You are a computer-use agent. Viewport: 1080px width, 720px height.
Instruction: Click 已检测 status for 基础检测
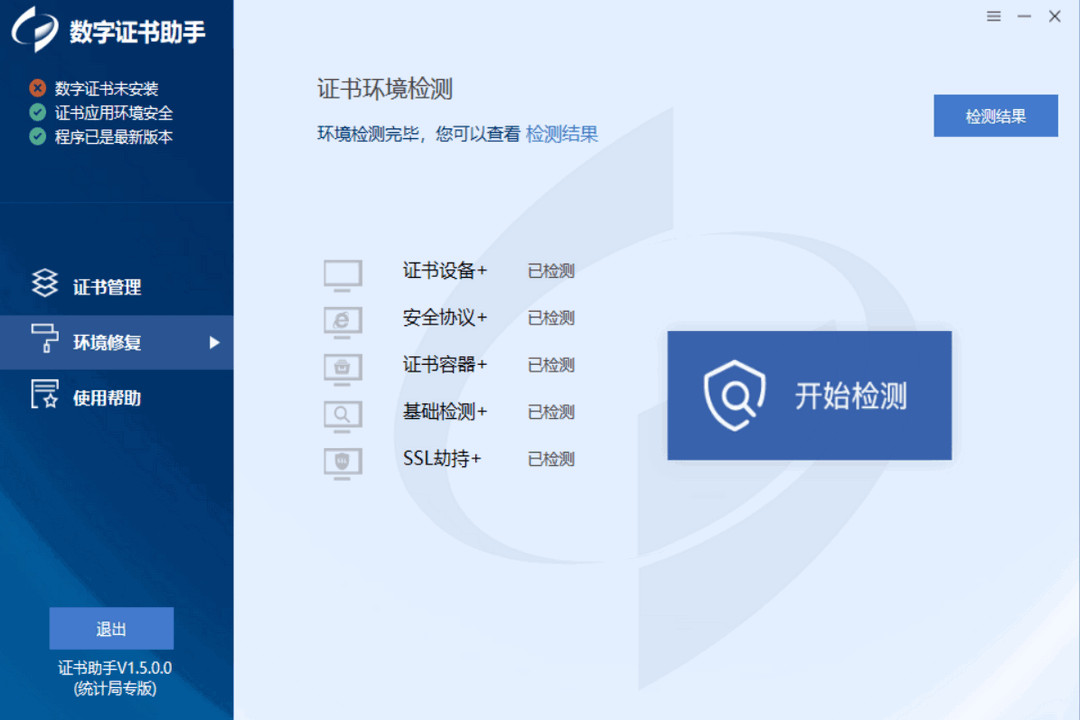click(551, 412)
